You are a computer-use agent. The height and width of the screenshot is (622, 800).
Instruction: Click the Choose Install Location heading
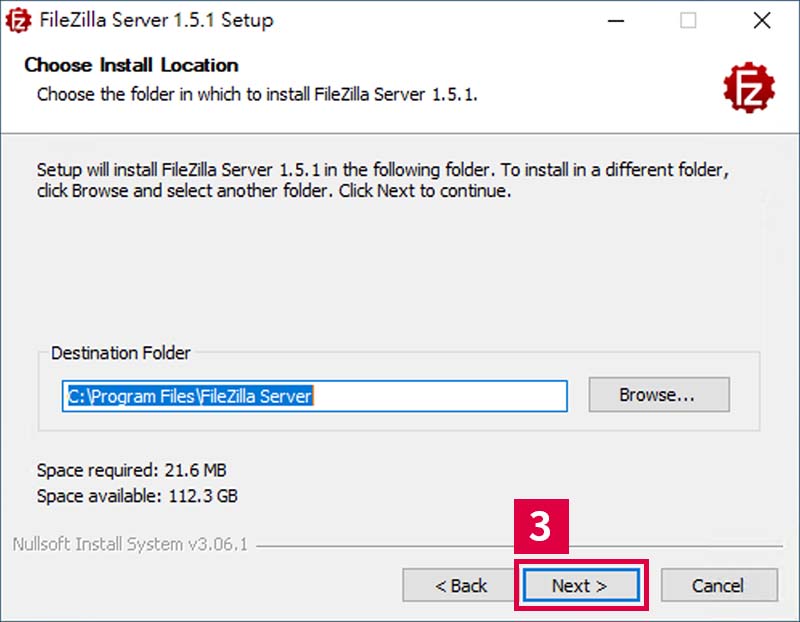pyautogui.click(x=131, y=65)
